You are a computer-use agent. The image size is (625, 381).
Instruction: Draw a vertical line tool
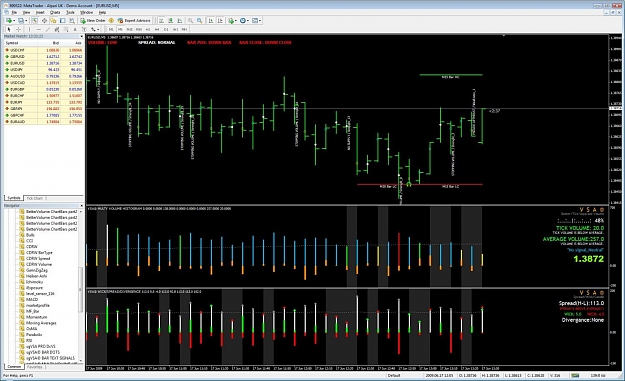[x=29, y=29]
